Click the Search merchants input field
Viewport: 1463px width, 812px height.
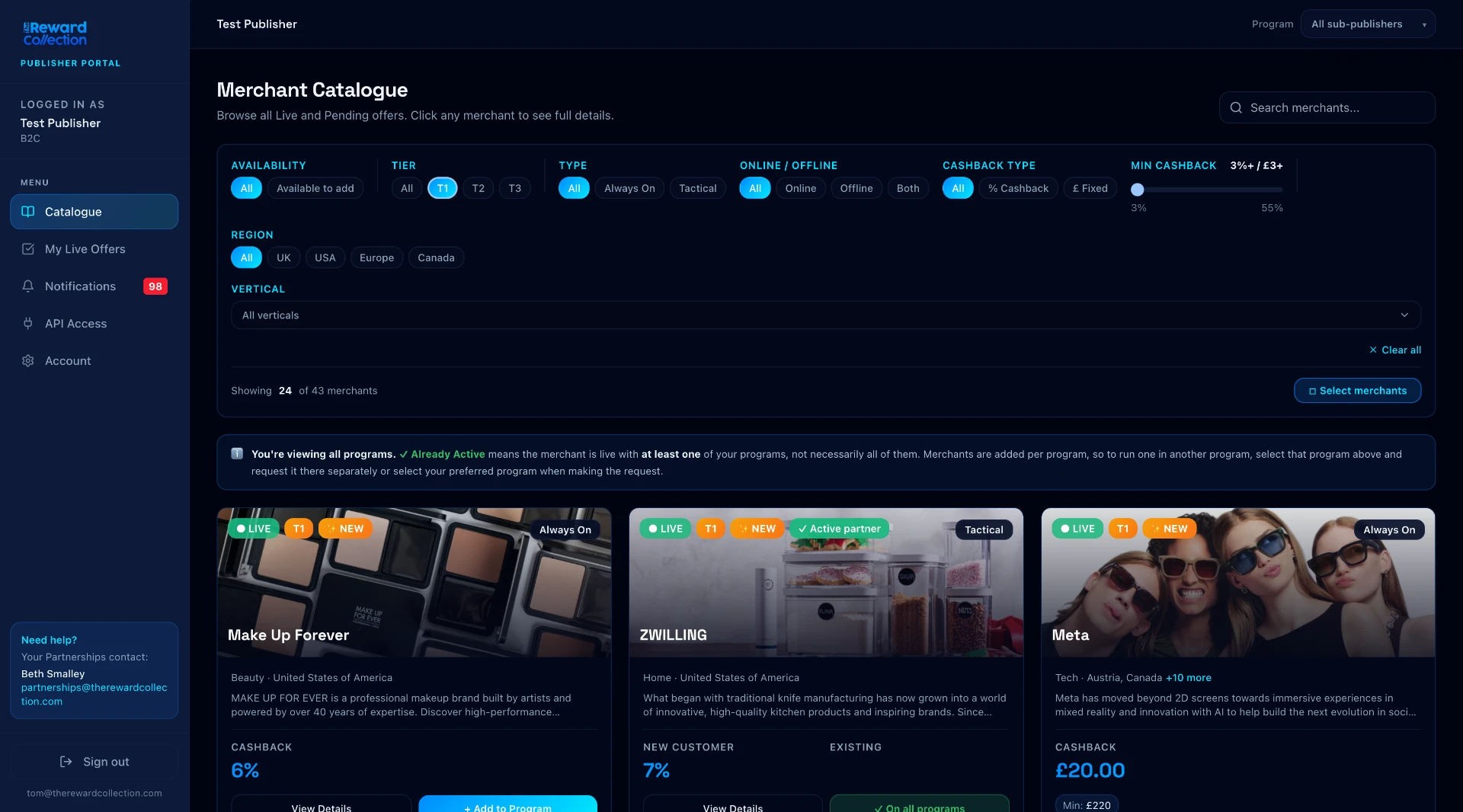[1327, 108]
